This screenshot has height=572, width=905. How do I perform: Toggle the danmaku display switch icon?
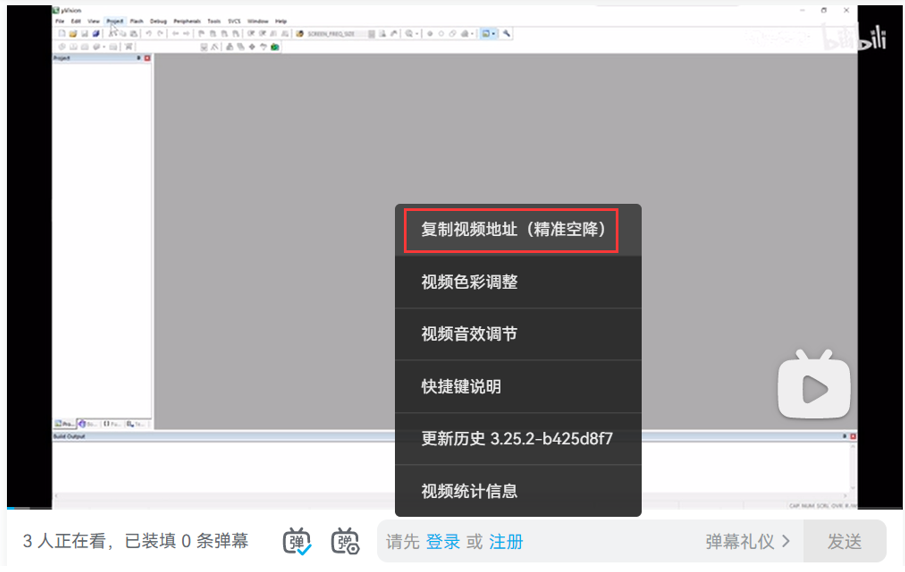tap(297, 541)
